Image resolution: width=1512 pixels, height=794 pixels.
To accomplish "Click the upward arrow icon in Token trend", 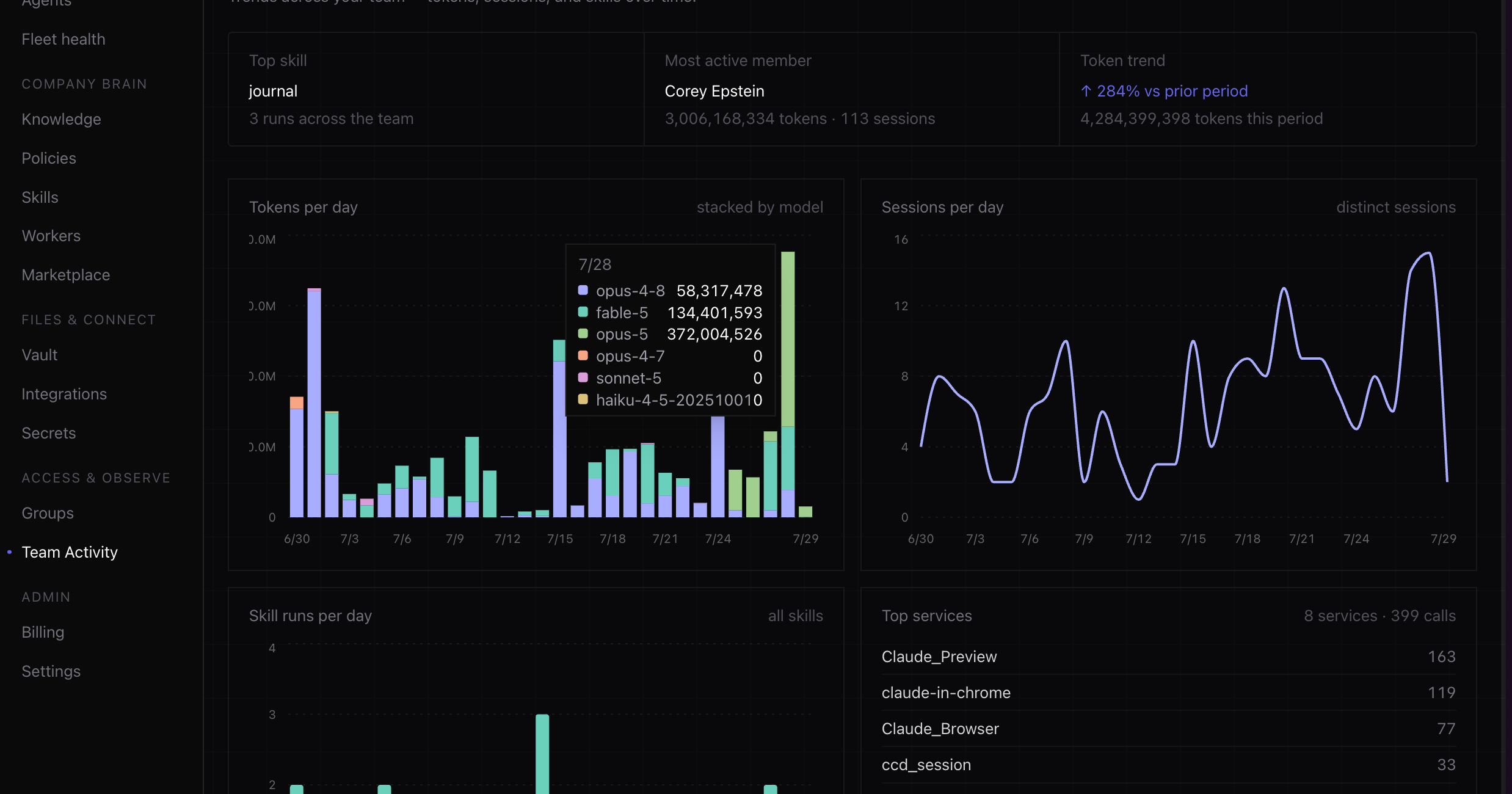I will tap(1086, 91).
